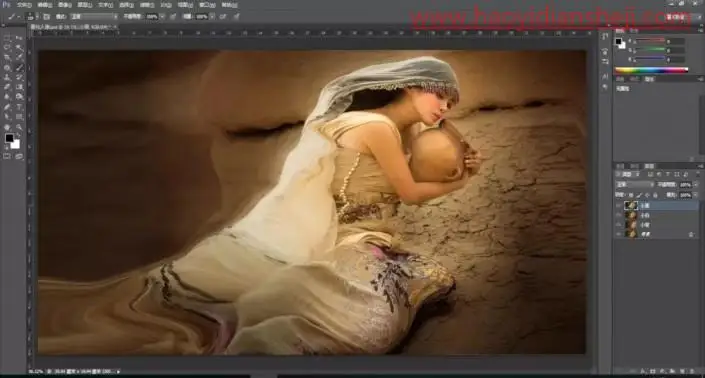Toggle Quick Mask mode in toolbox
705x378 pixels.
pyautogui.click(x=7, y=156)
